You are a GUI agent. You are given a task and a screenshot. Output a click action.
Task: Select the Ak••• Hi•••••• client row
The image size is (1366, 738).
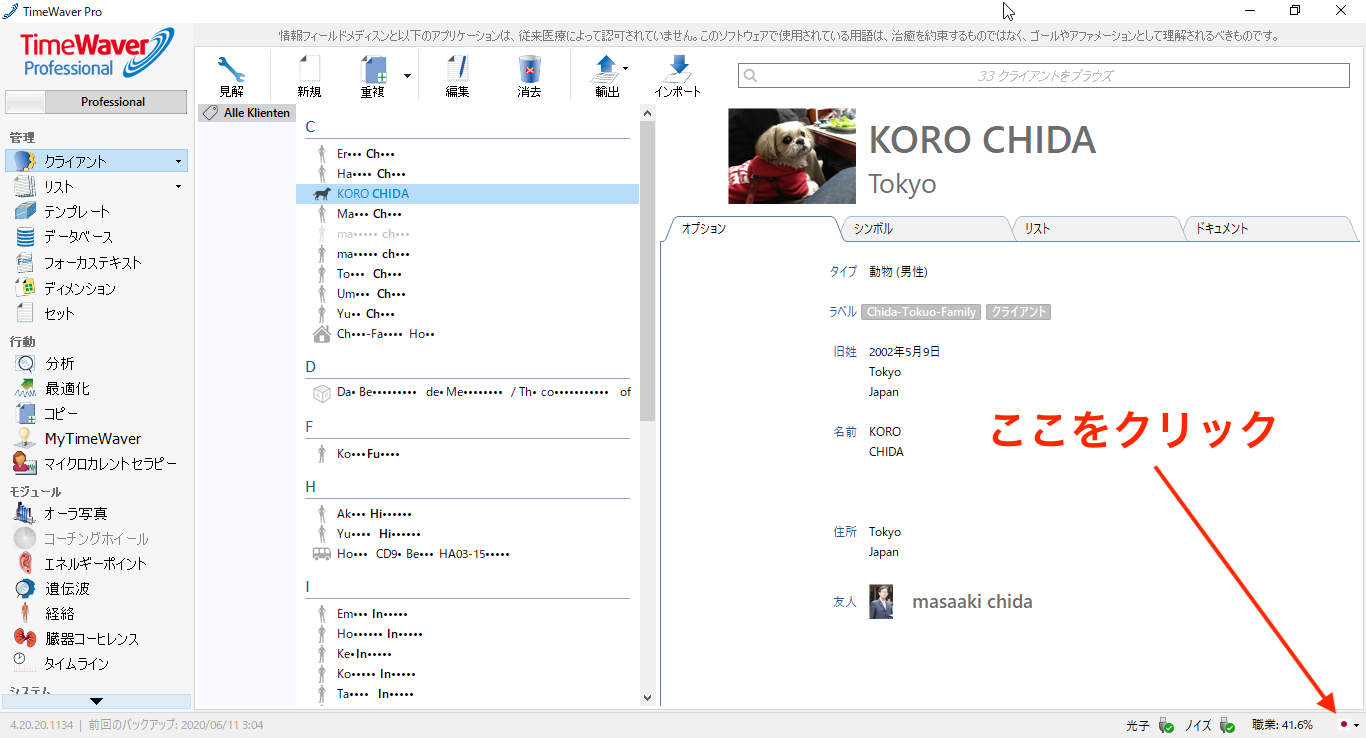[x=467, y=514]
